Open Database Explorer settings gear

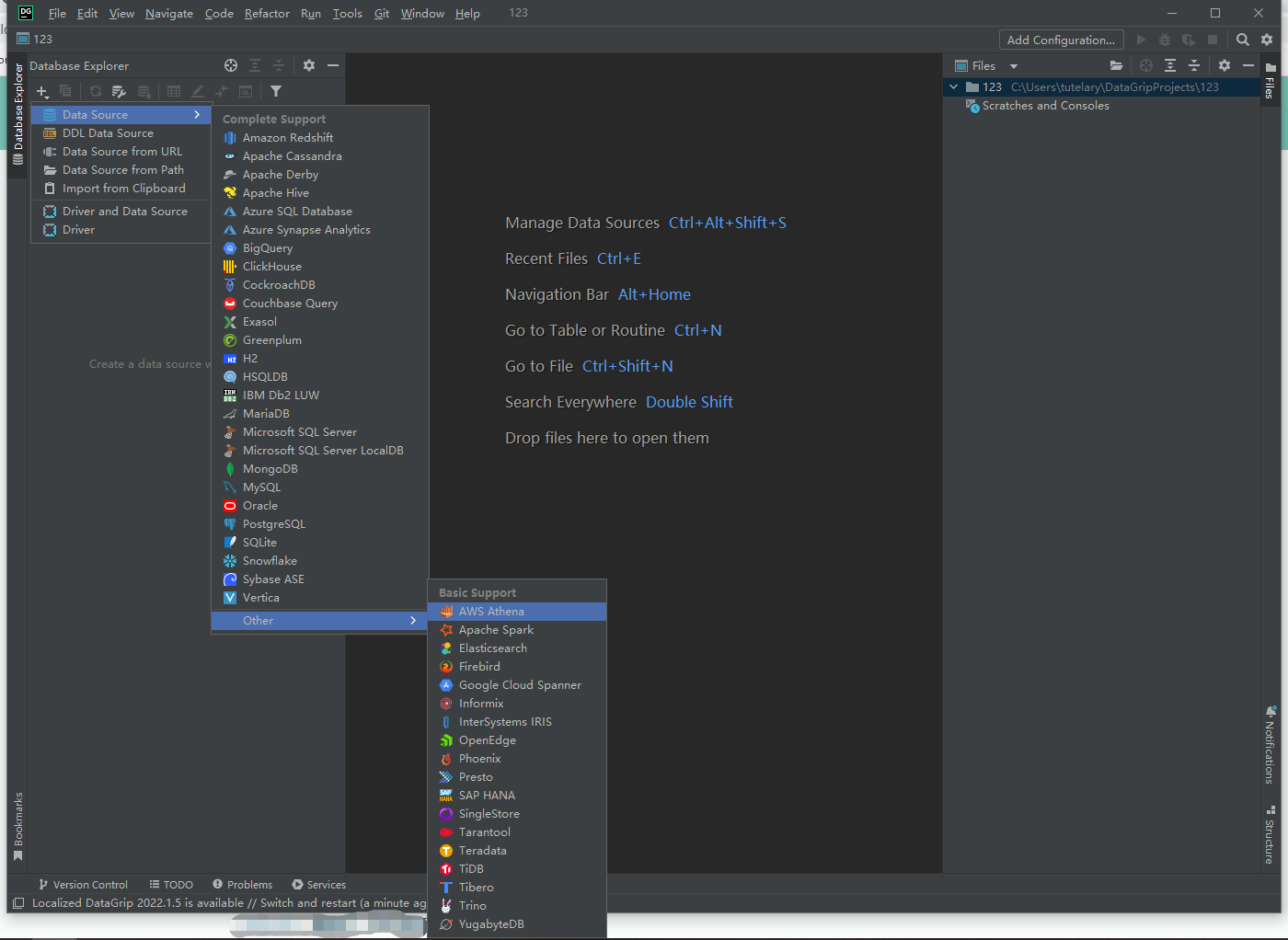(x=309, y=65)
